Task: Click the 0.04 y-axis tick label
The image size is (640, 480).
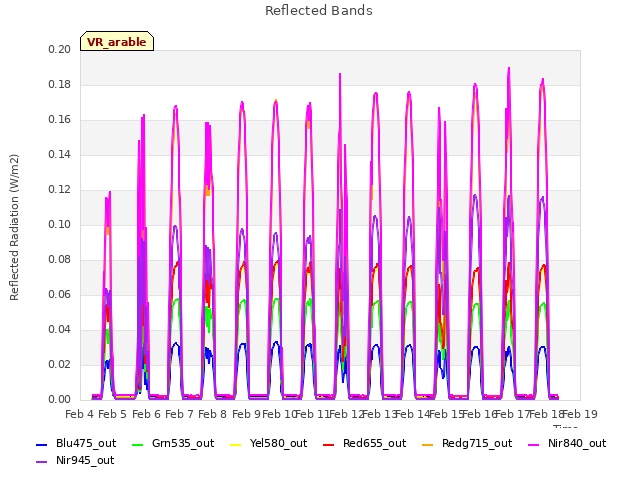Action: click(60, 329)
